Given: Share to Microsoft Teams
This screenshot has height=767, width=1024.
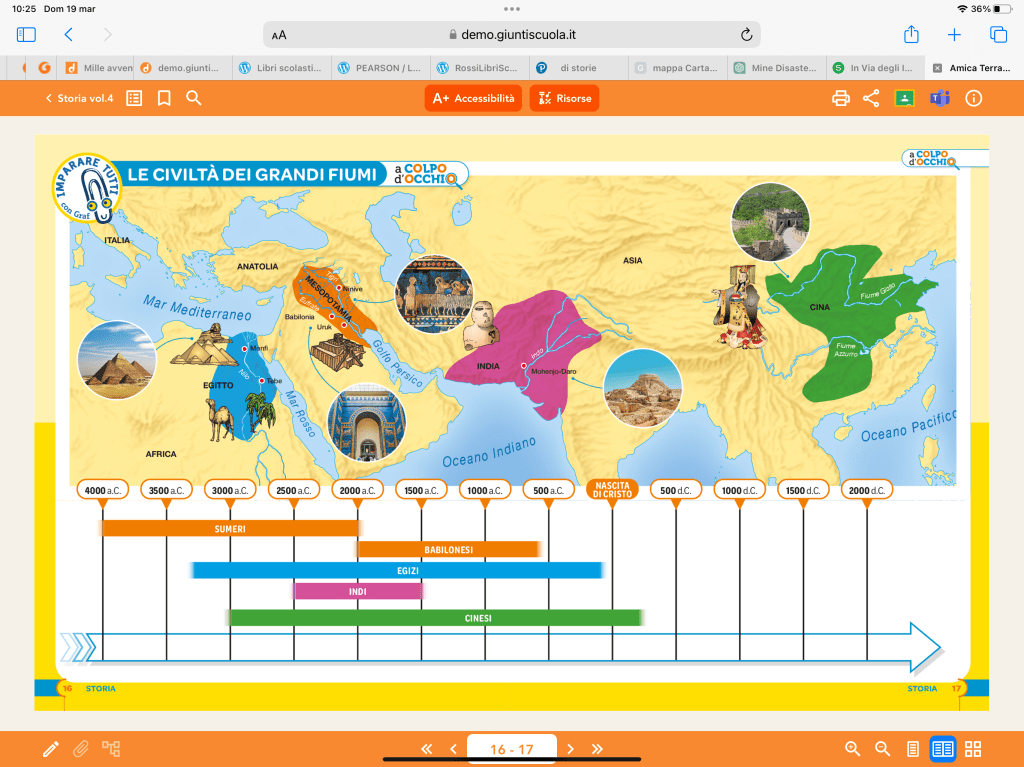Looking at the screenshot, I should (939, 98).
